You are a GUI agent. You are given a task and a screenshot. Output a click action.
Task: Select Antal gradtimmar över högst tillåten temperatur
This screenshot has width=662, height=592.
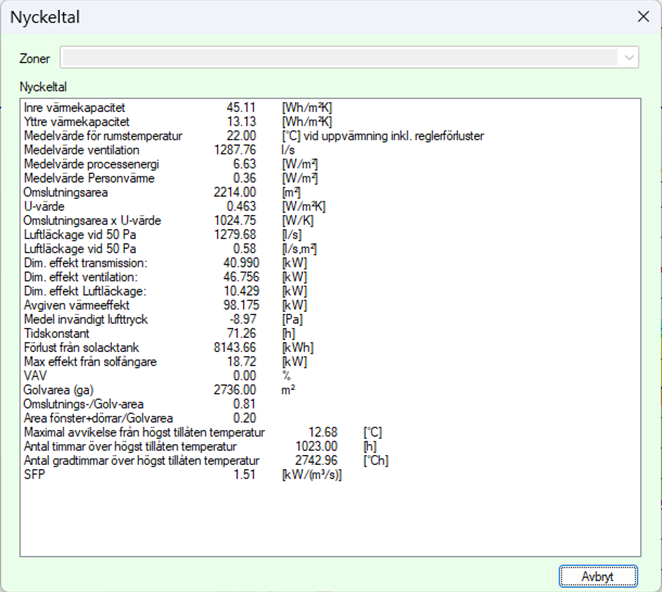point(142,460)
